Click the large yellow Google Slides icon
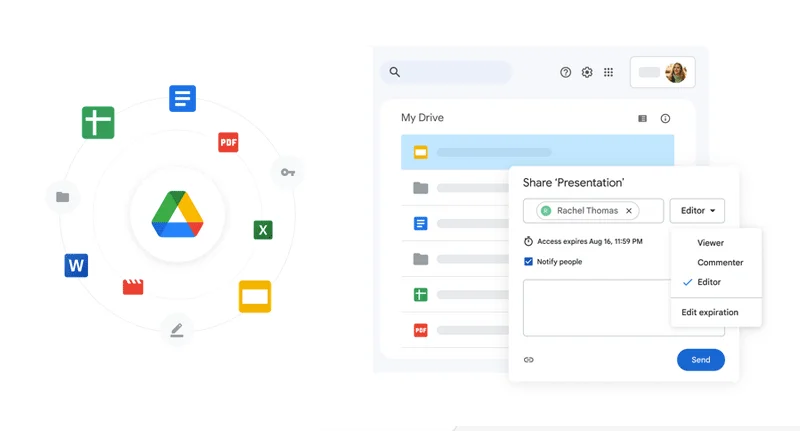Screen dimensions: 800x431 (x=255, y=296)
